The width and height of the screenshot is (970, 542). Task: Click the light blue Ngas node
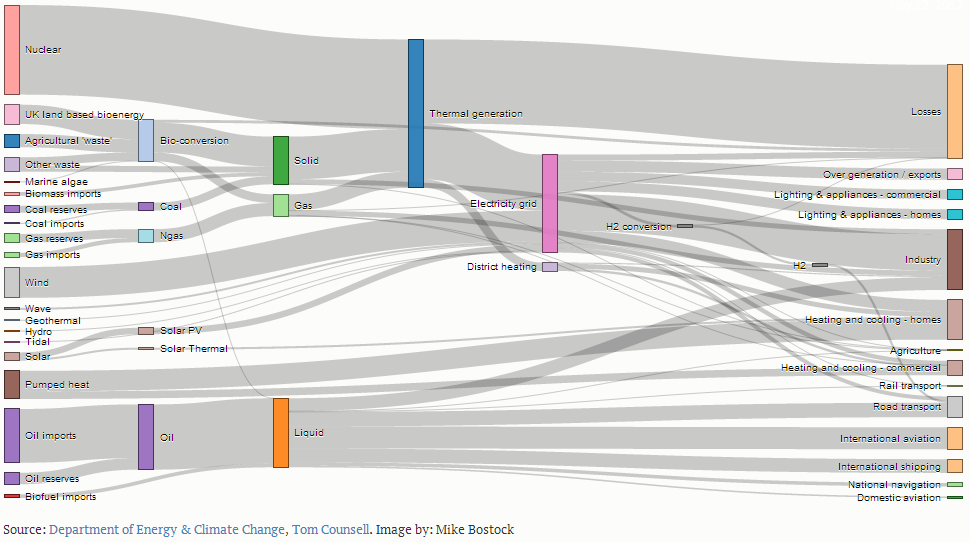coord(146,236)
